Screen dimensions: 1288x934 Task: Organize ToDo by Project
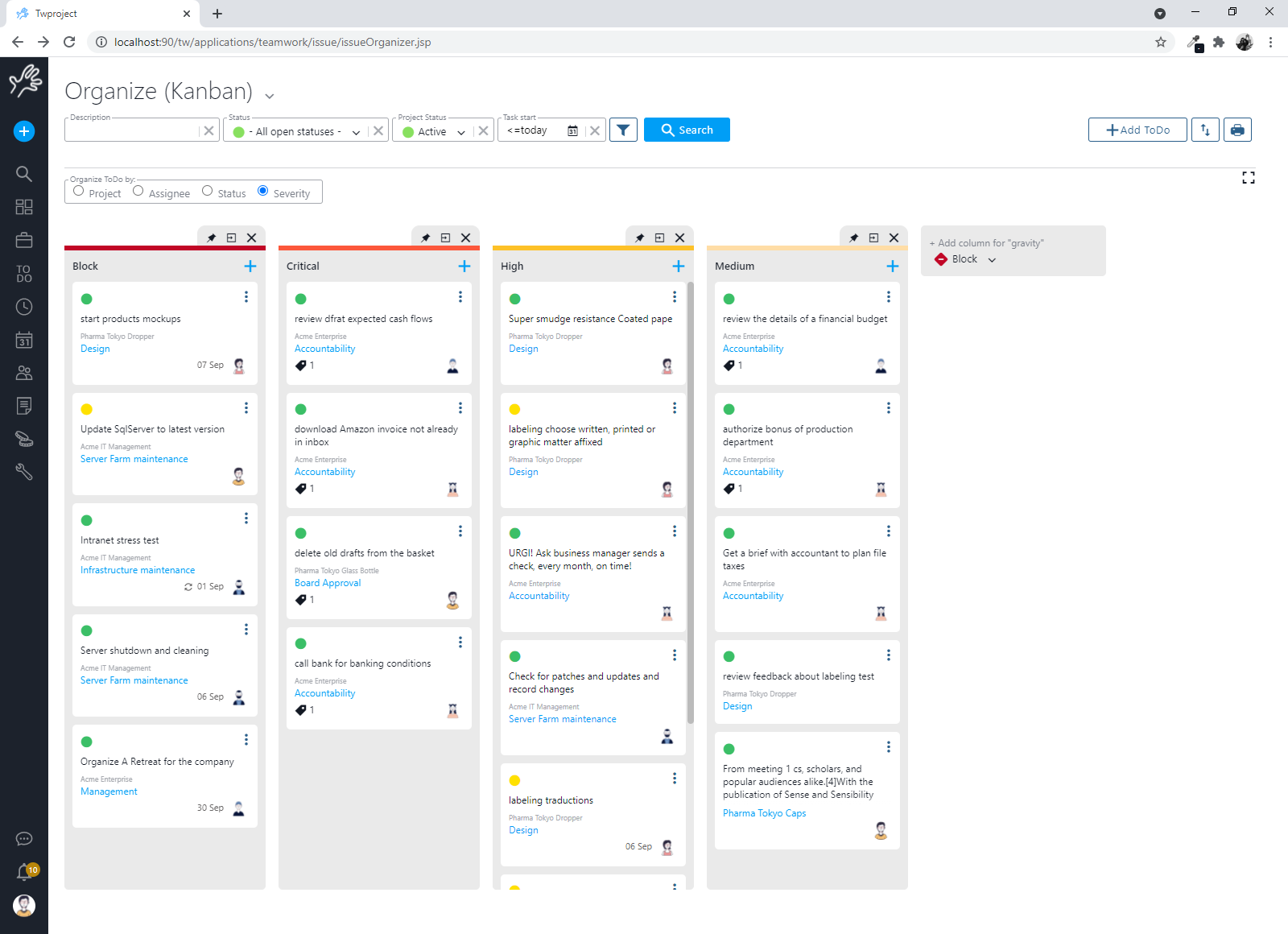point(78,191)
